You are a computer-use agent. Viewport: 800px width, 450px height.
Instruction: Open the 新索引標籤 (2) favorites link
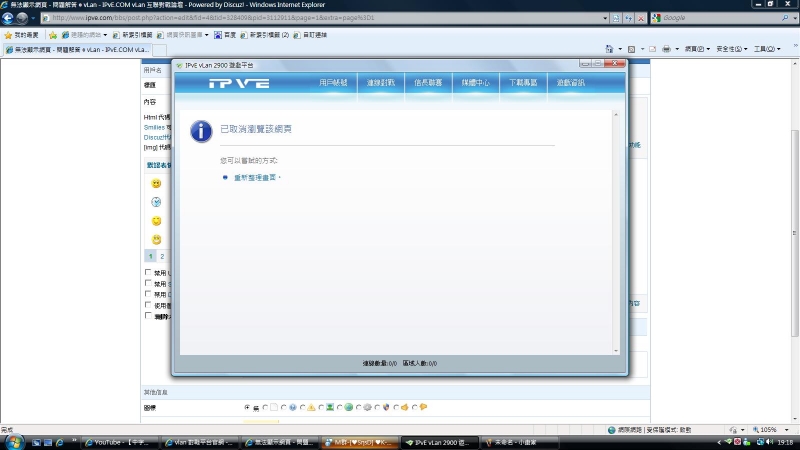(264, 35)
